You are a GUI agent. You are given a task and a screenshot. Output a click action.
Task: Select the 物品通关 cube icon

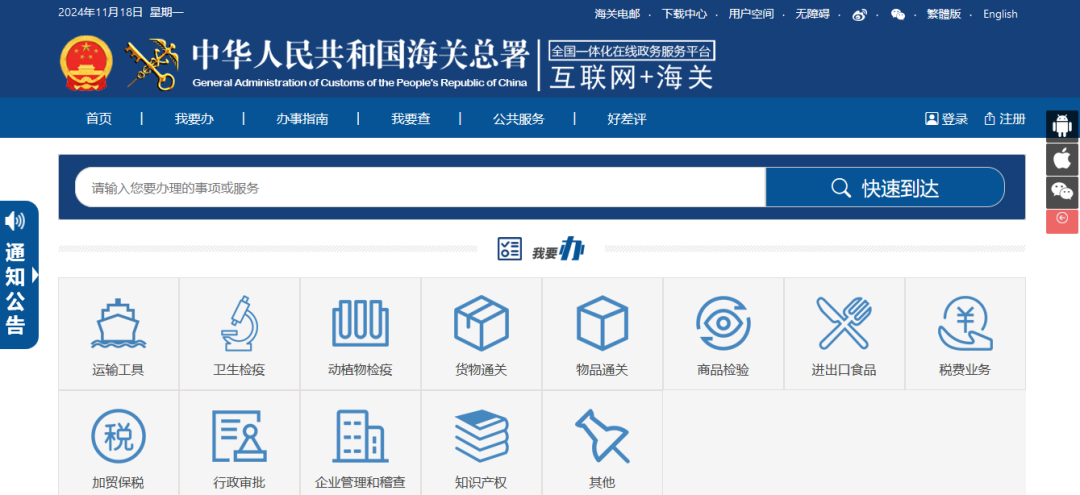click(603, 324)
